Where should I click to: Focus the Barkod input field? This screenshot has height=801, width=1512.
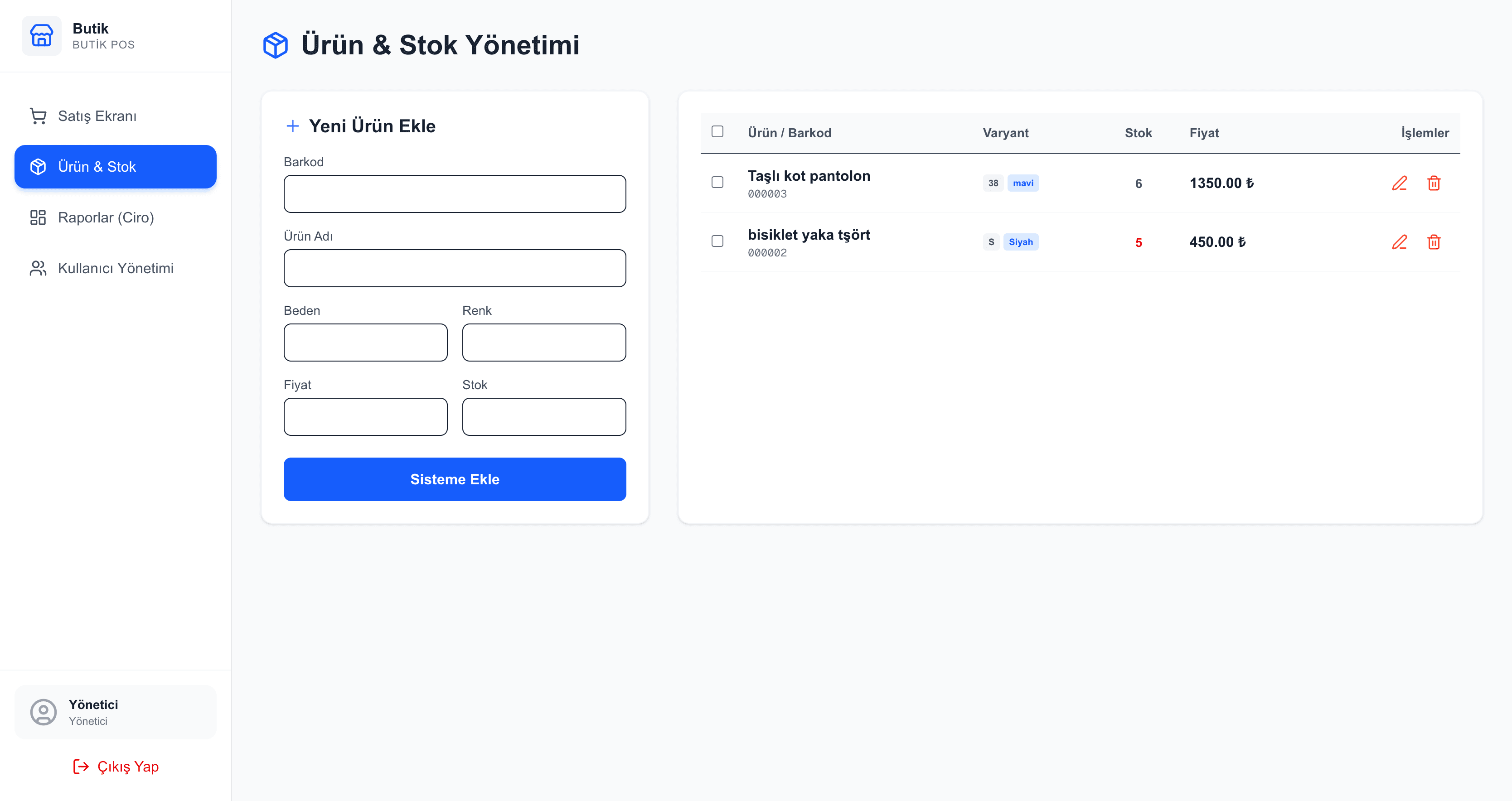point(455,193)
